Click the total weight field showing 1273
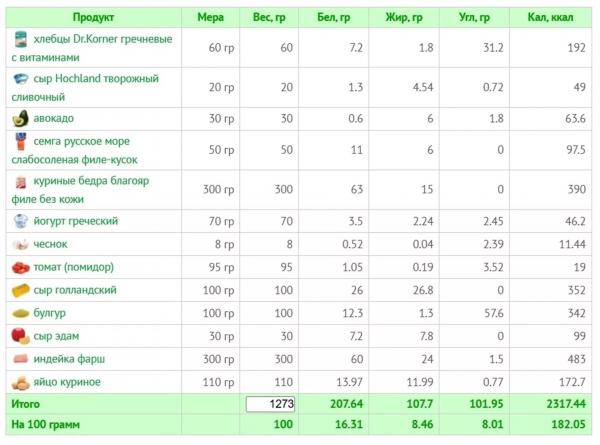 [270, 404]
